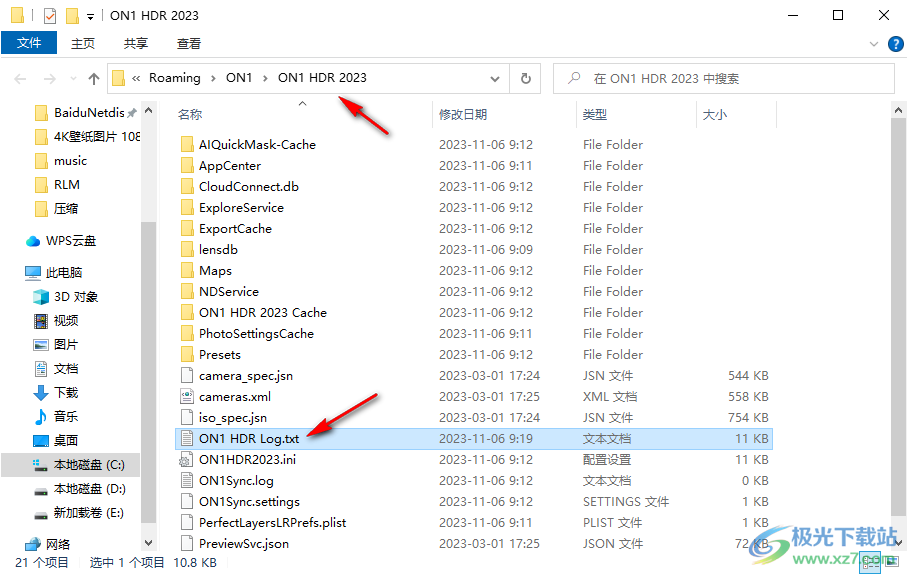Open Help via the question mark icon
The image size is (908, 575).
click(x=895, y=44)
